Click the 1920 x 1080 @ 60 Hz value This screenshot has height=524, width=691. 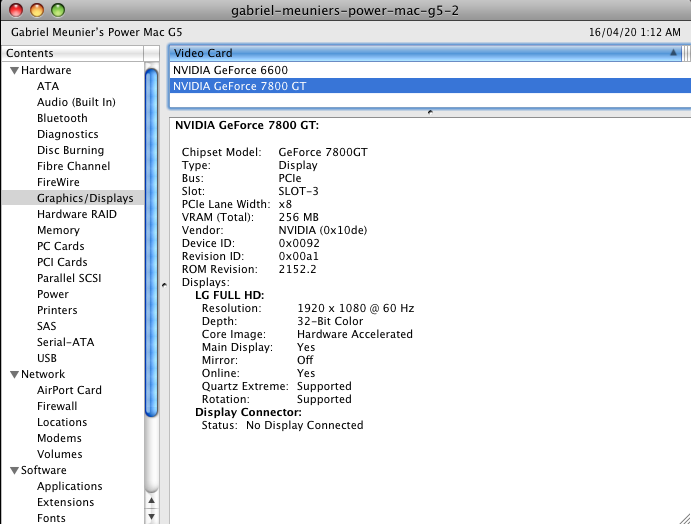[x=356, y=308]
